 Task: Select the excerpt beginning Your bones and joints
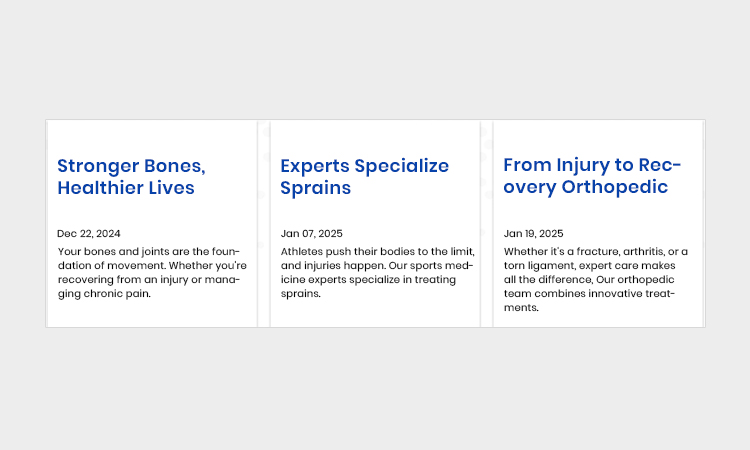pos(152,272)
